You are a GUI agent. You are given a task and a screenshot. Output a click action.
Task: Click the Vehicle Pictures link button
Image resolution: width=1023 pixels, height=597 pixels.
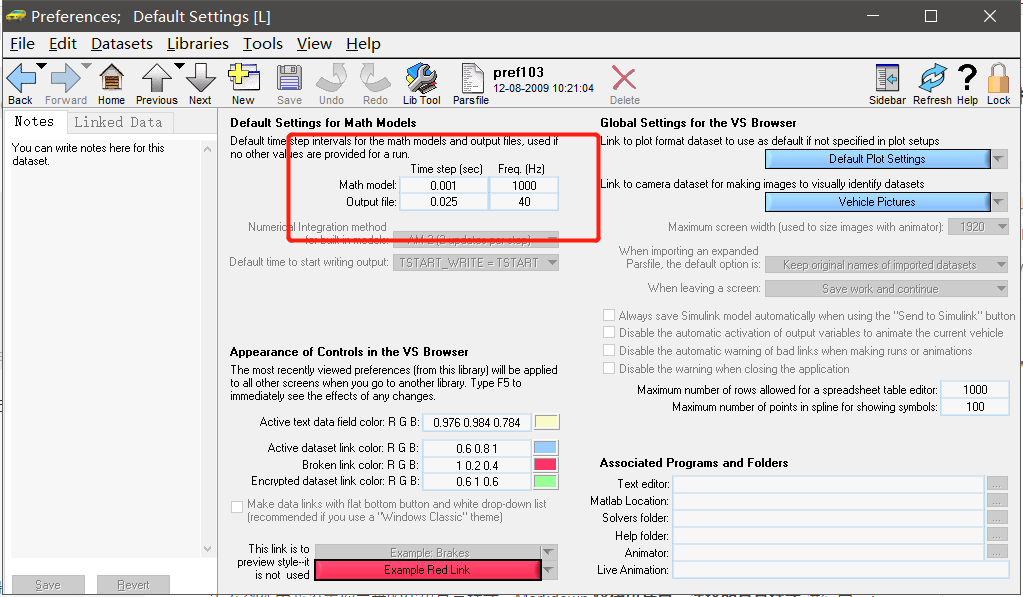tap(877, 202)
